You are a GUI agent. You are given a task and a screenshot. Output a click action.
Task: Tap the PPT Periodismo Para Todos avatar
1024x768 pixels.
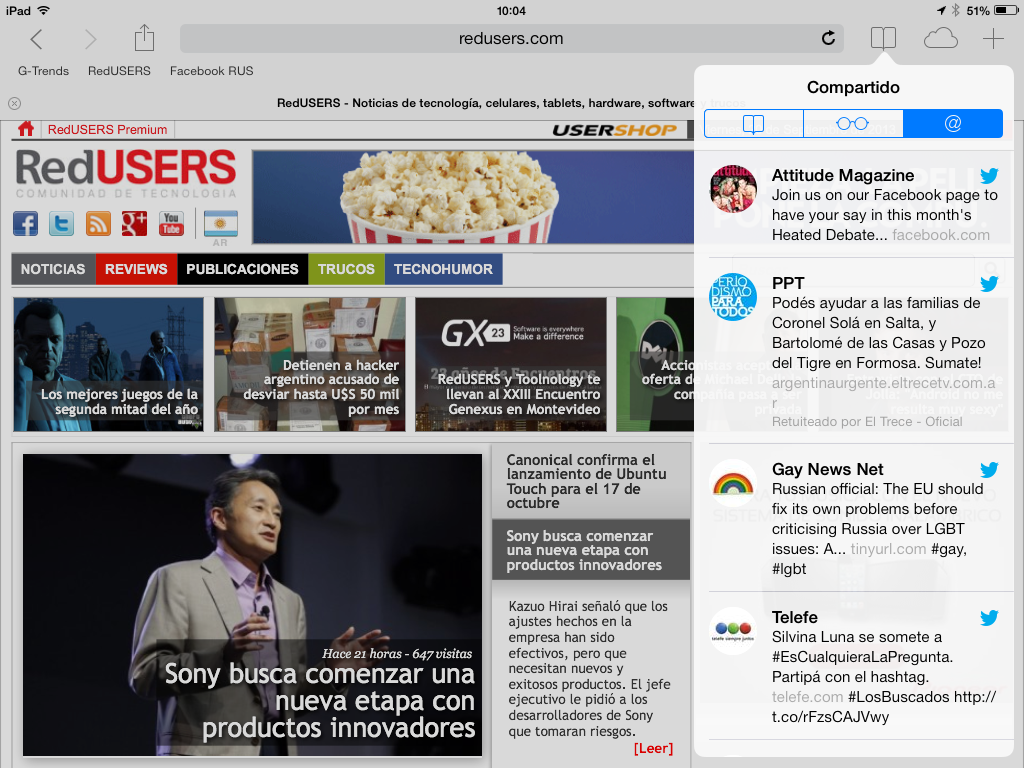click(x=733, y=296)
